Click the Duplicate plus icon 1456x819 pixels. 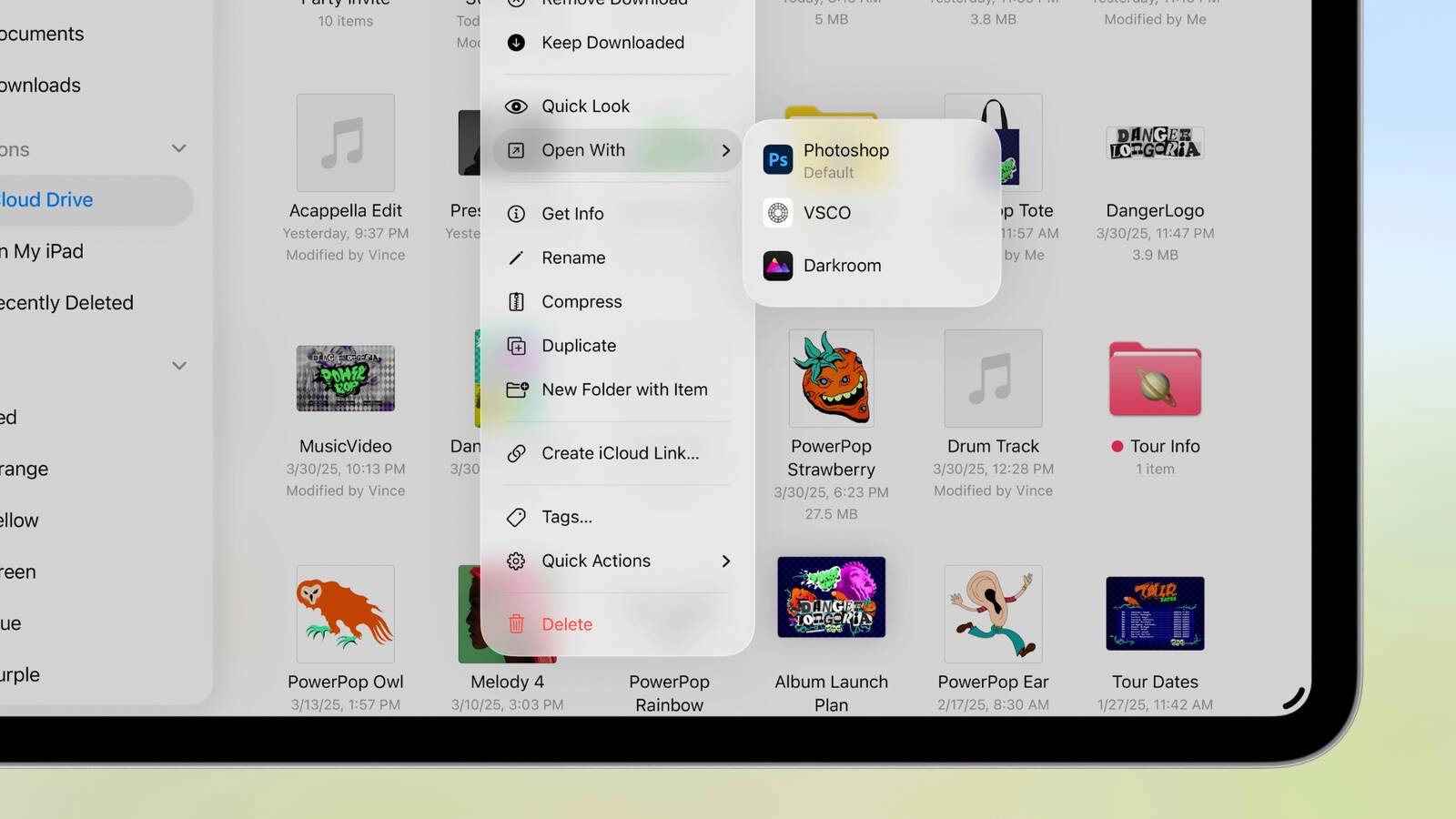pos(517,346)
